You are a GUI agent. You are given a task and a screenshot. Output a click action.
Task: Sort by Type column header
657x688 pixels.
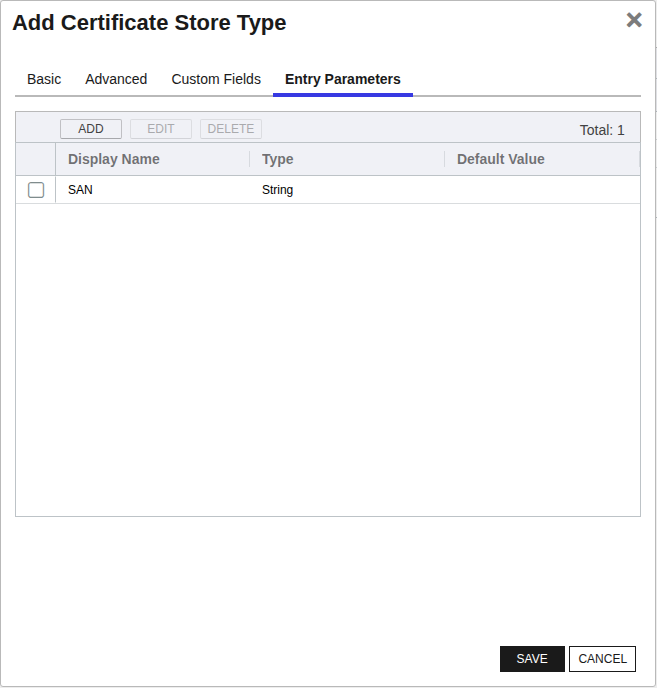coord(277,159)
